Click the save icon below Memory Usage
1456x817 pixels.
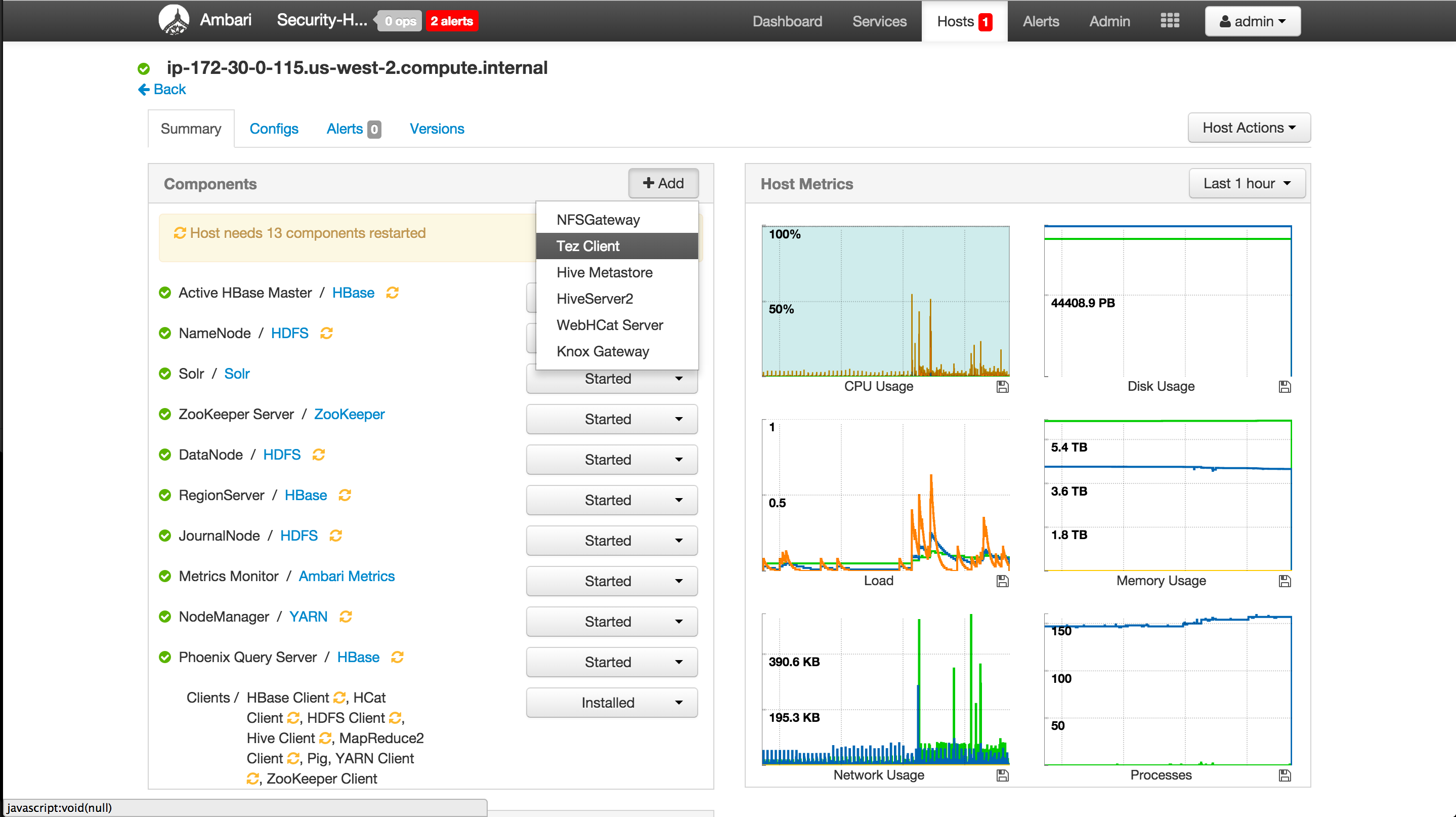[x=1284, y=581]
